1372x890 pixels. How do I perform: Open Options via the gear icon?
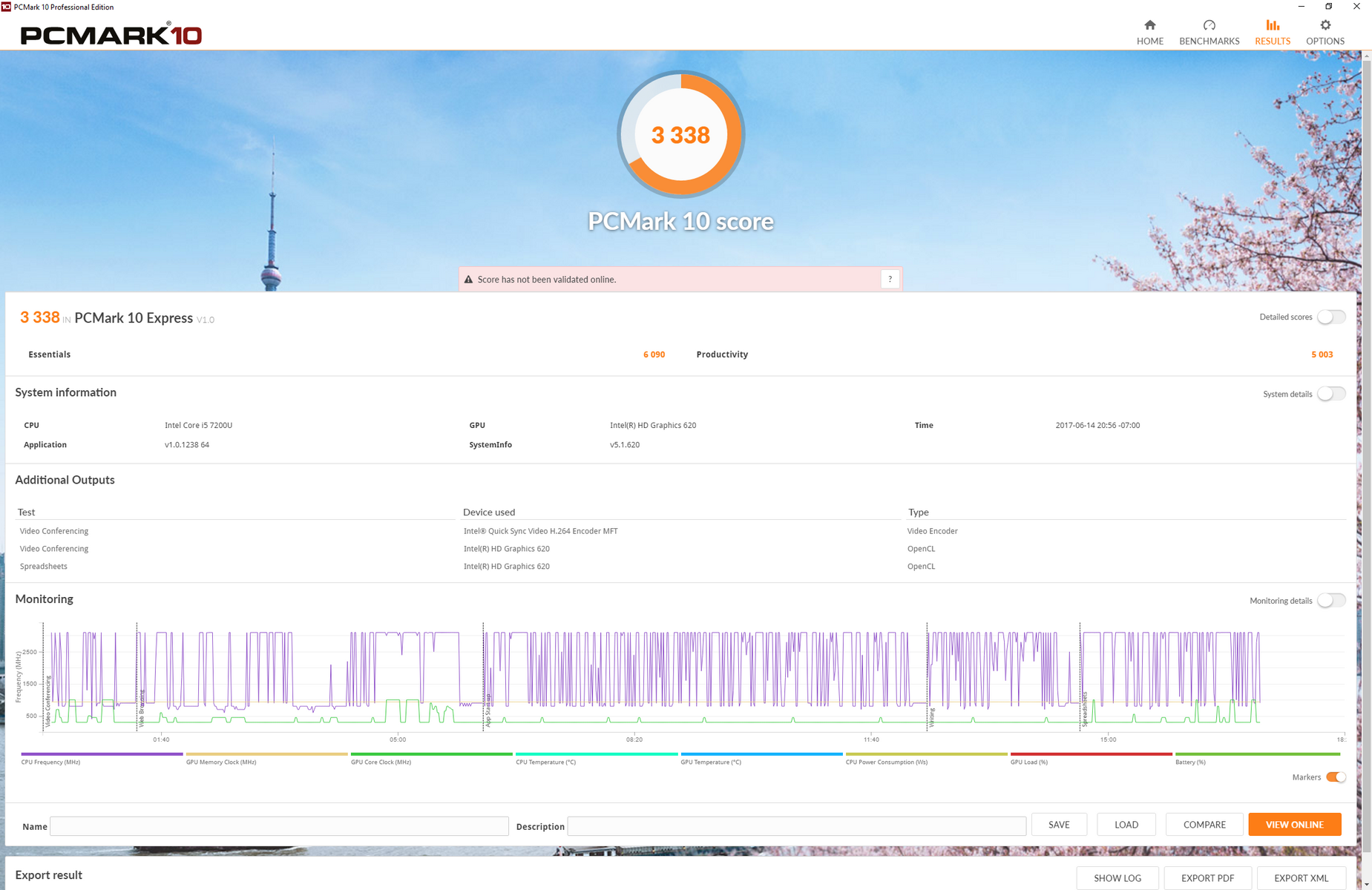point(1325,25)
